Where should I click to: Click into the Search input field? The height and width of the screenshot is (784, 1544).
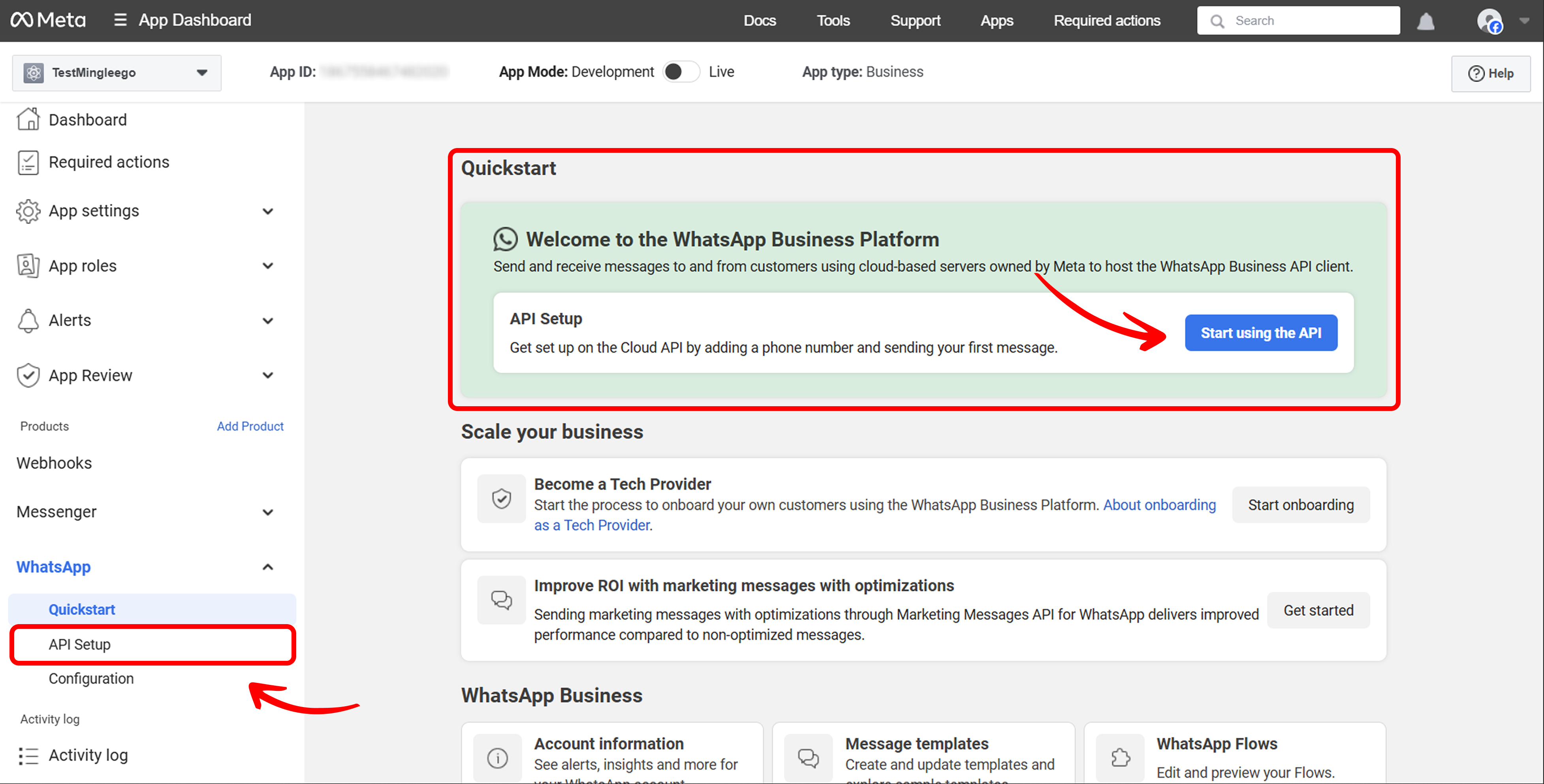(x=1298, y=21)
